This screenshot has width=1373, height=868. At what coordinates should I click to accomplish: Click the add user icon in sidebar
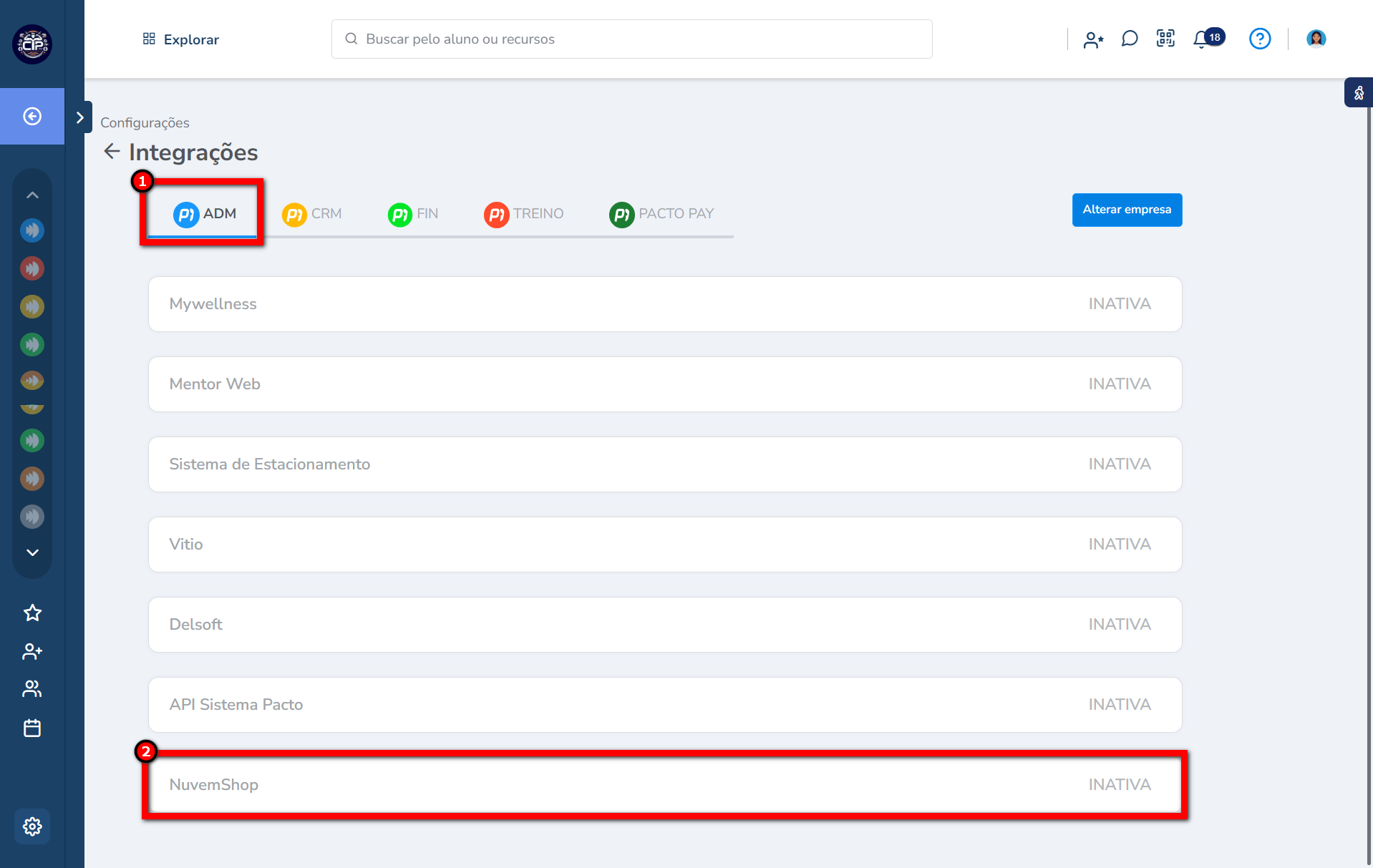pyautogui.click(x=32, y=651)
